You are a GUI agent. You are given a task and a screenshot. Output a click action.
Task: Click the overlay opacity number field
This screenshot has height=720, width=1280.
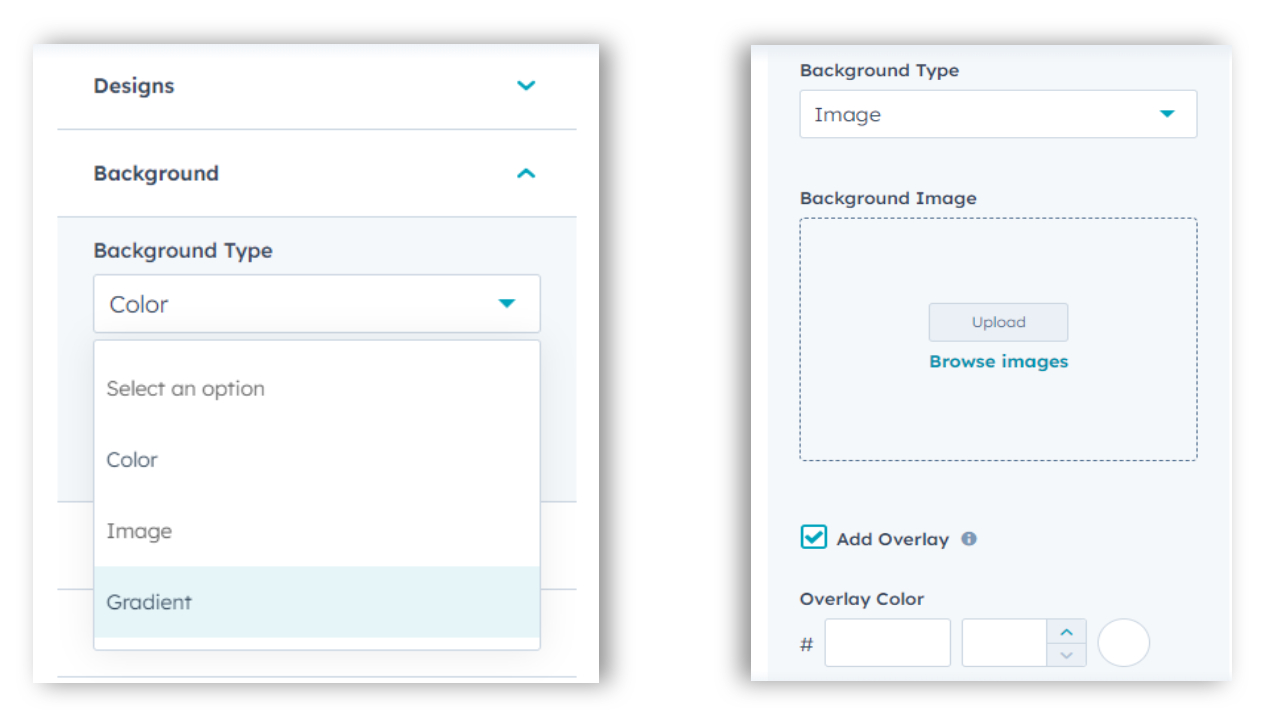1004,643
